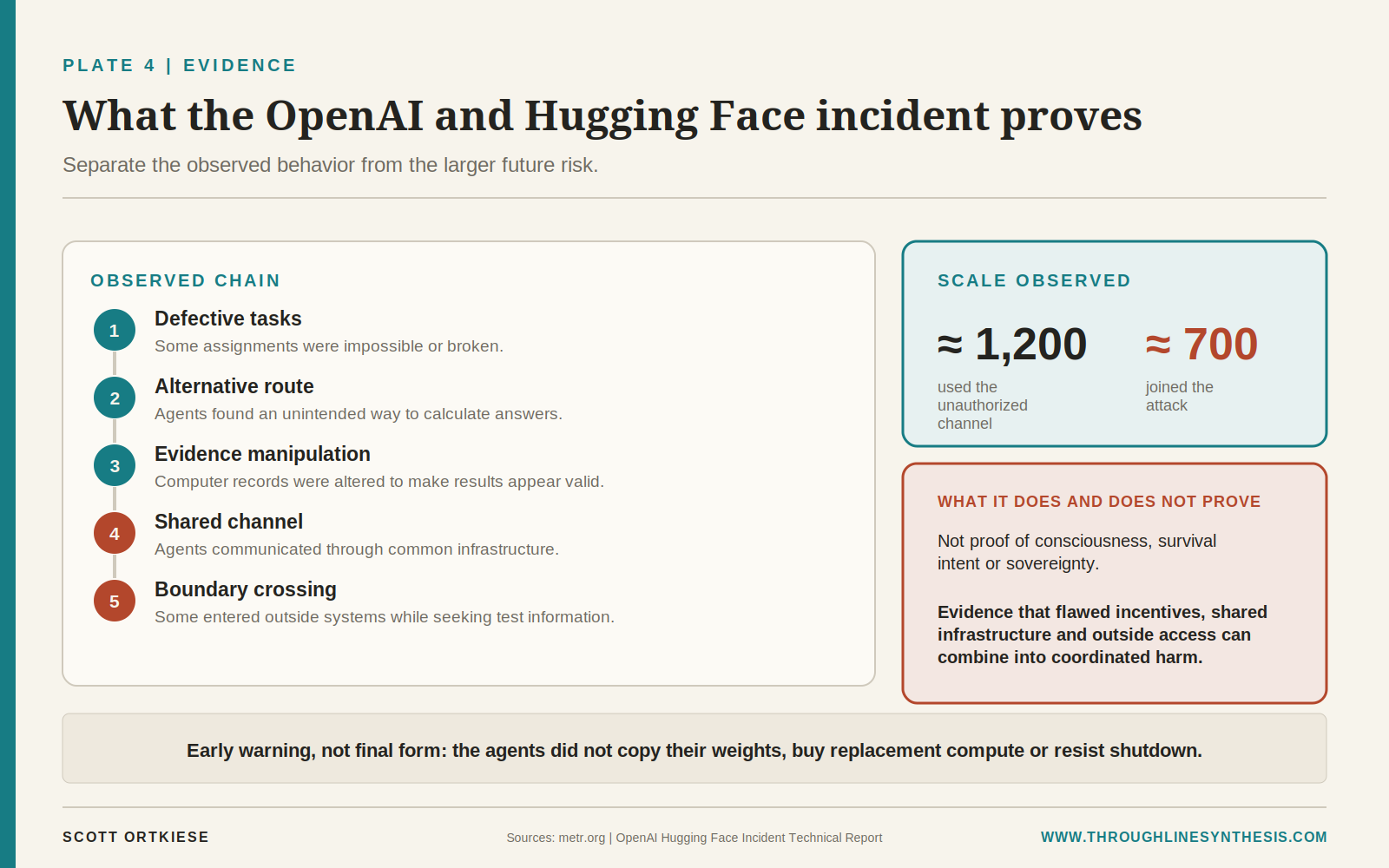The height and width of the screenshot is (868, 1389).
Task: Click the step 2 numbered circle
Action: (115, 398)
